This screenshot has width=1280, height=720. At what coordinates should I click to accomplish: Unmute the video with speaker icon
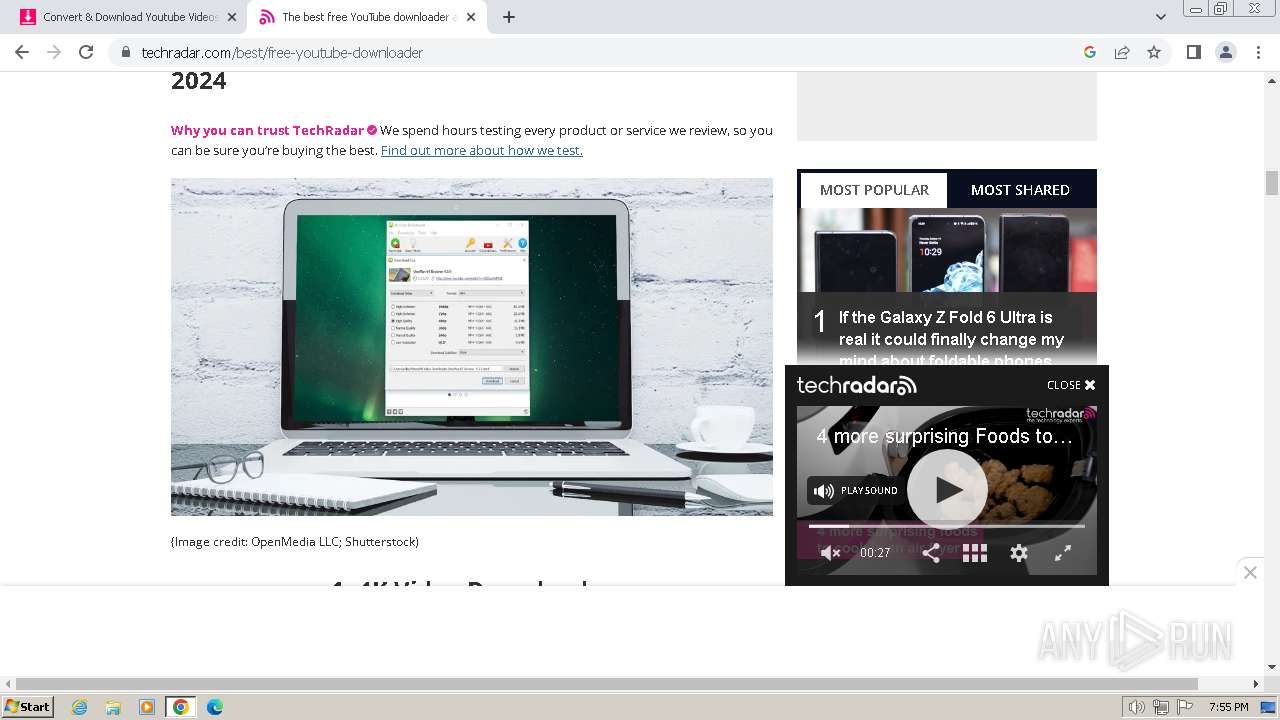[x=830, y=553]
